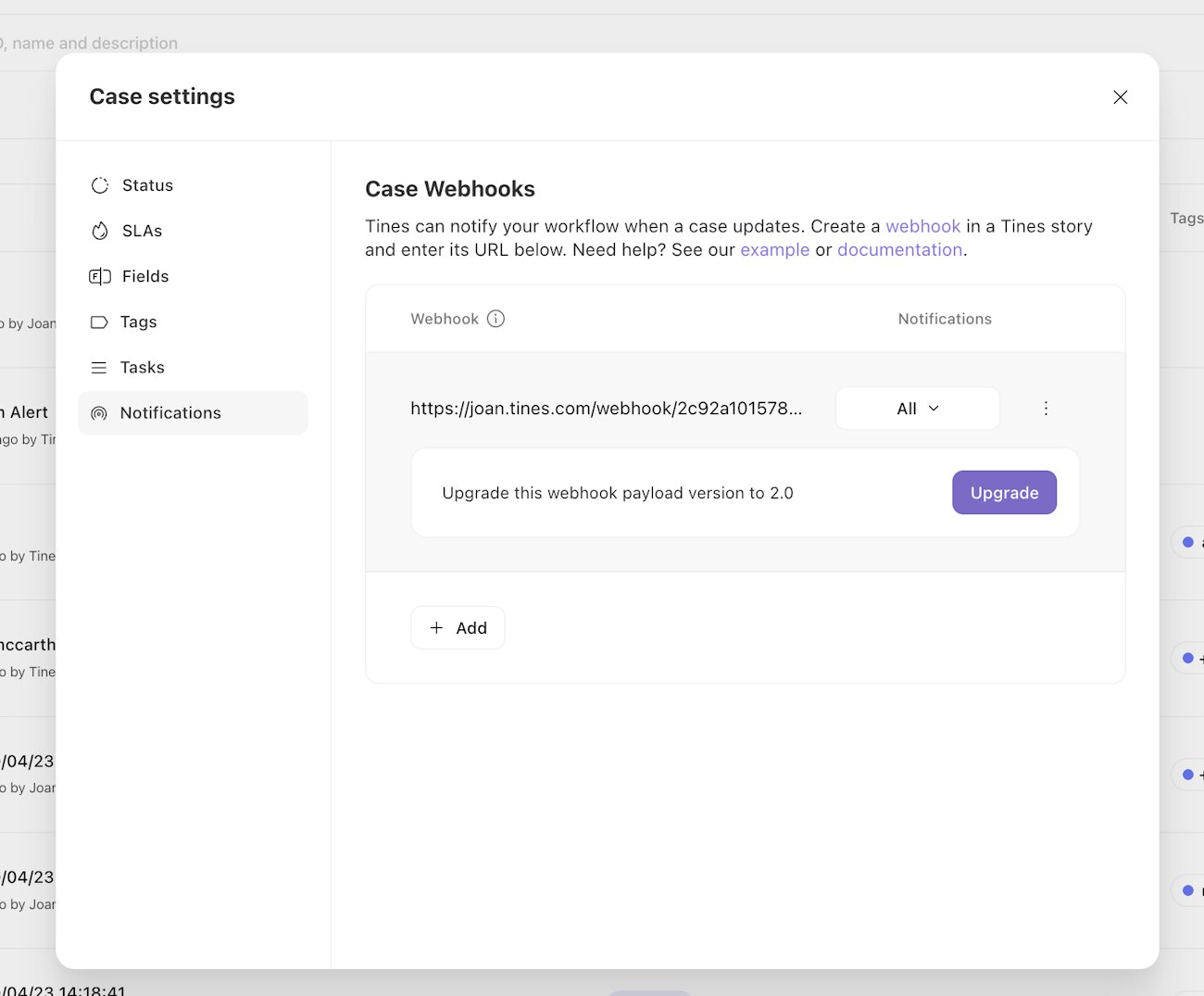Click the Tags label icon

(x=99, y=321)
